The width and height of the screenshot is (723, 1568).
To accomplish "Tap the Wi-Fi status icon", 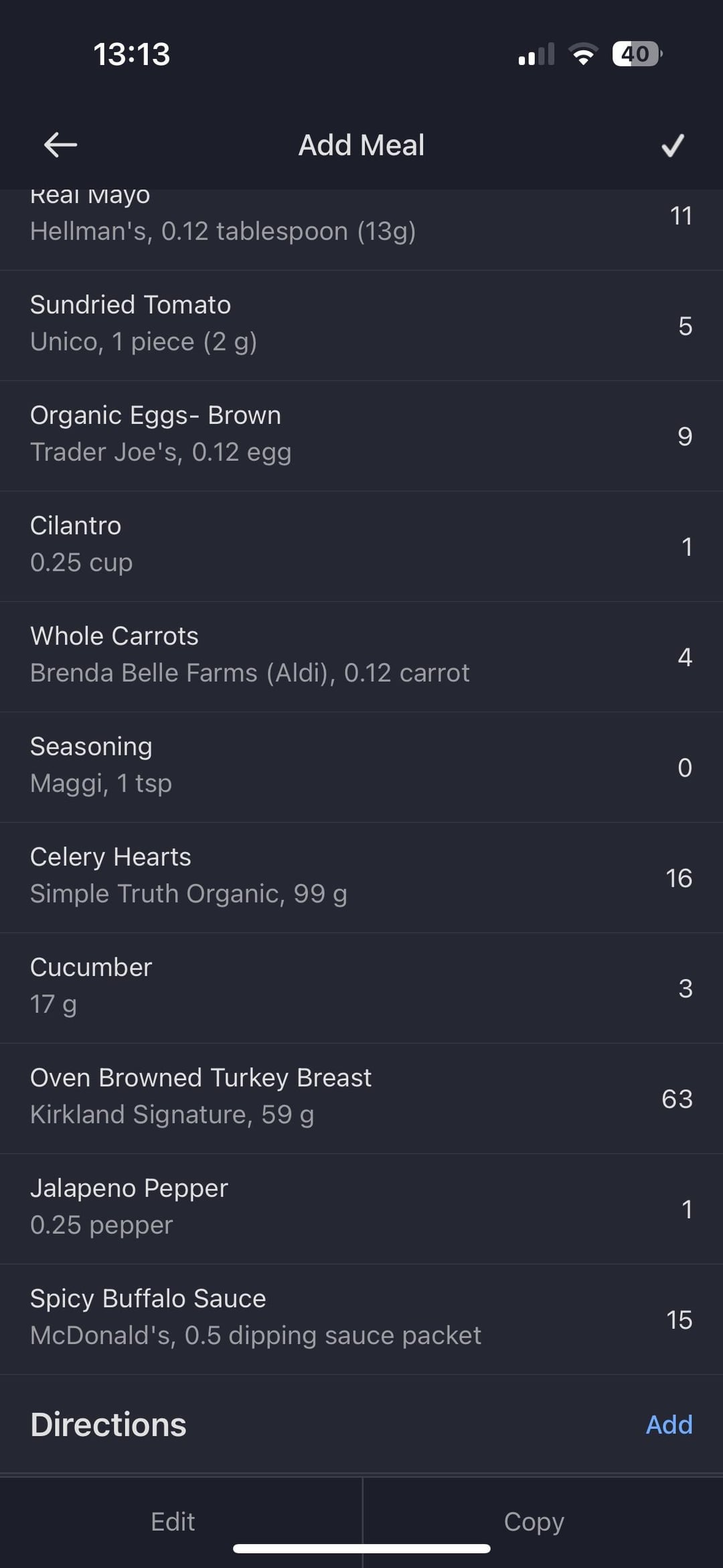I will tap(582, 54).
